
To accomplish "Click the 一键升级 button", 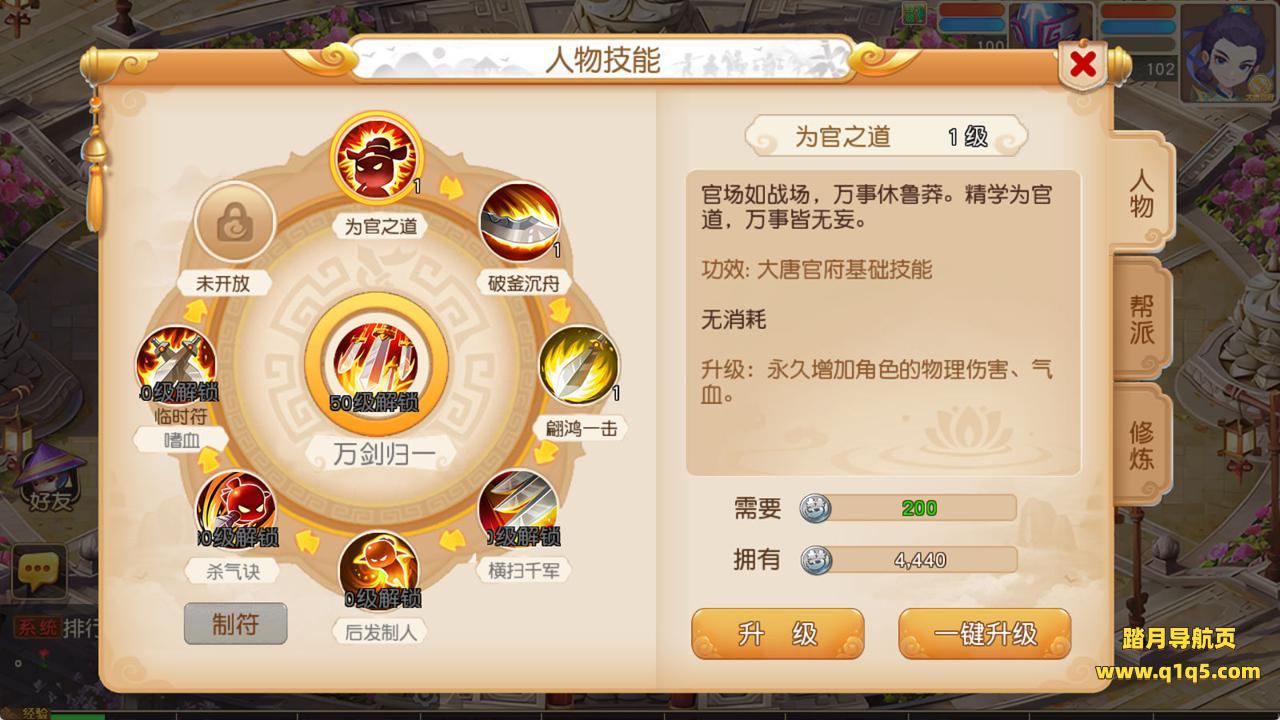I will coord(985,633).
